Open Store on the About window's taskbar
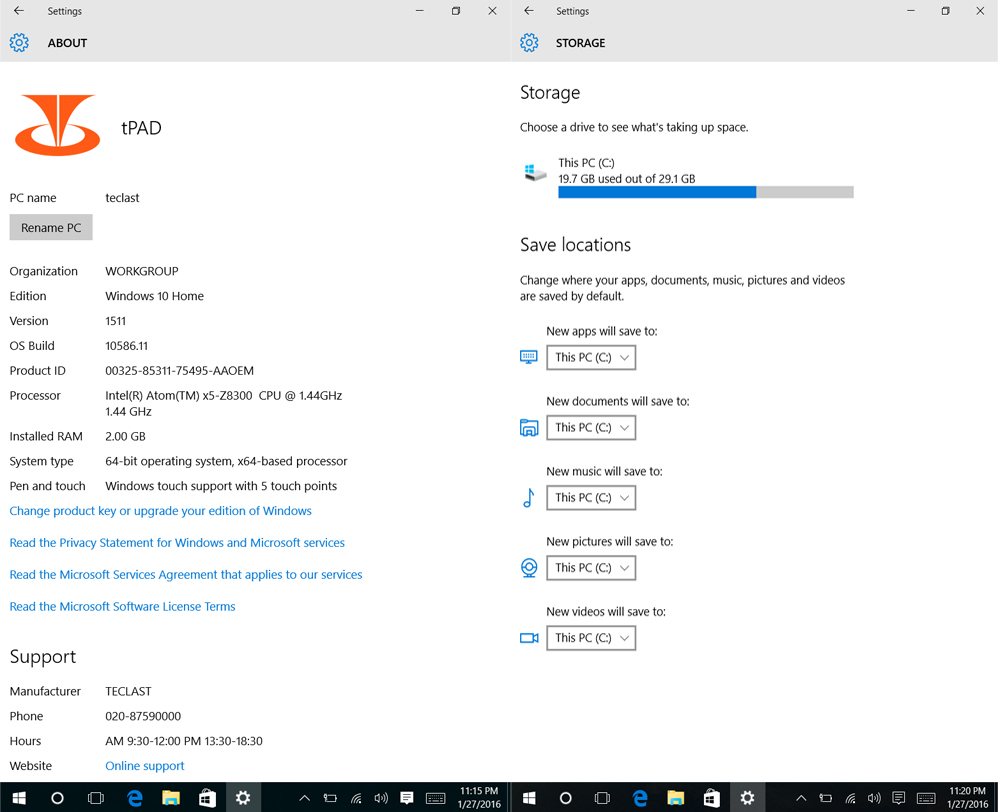The width and height of the screenshot is (1000, 812). [207, 798]
